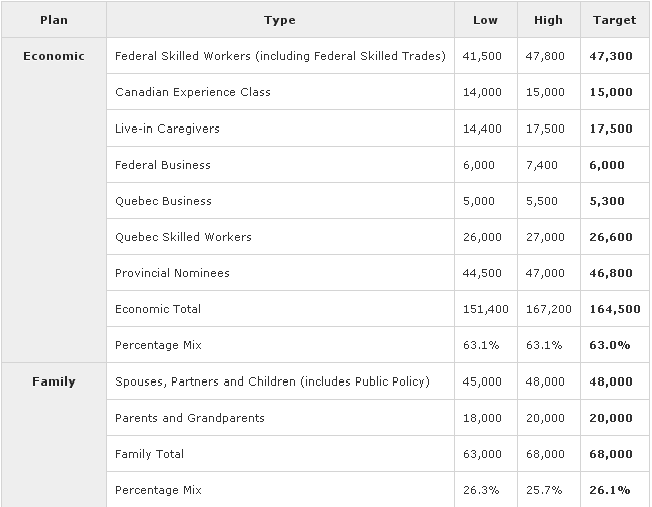Click the 47,300 target value
The image size is (652, 507).
pyautogui.click(x=614, y=56)
